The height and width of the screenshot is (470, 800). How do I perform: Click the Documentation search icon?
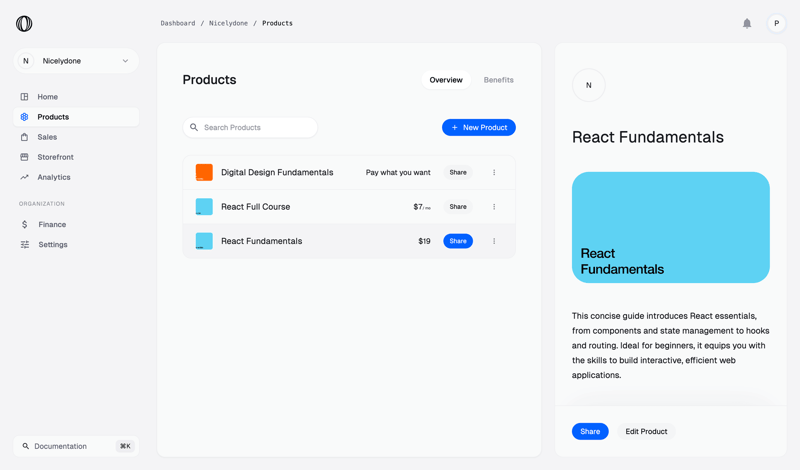click(x=26, y=446)
